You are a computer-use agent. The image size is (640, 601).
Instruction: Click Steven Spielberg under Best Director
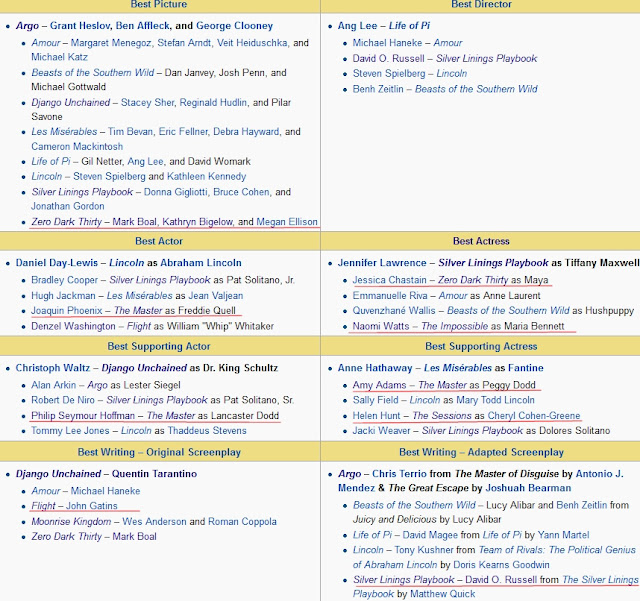(x=389, y=73)
